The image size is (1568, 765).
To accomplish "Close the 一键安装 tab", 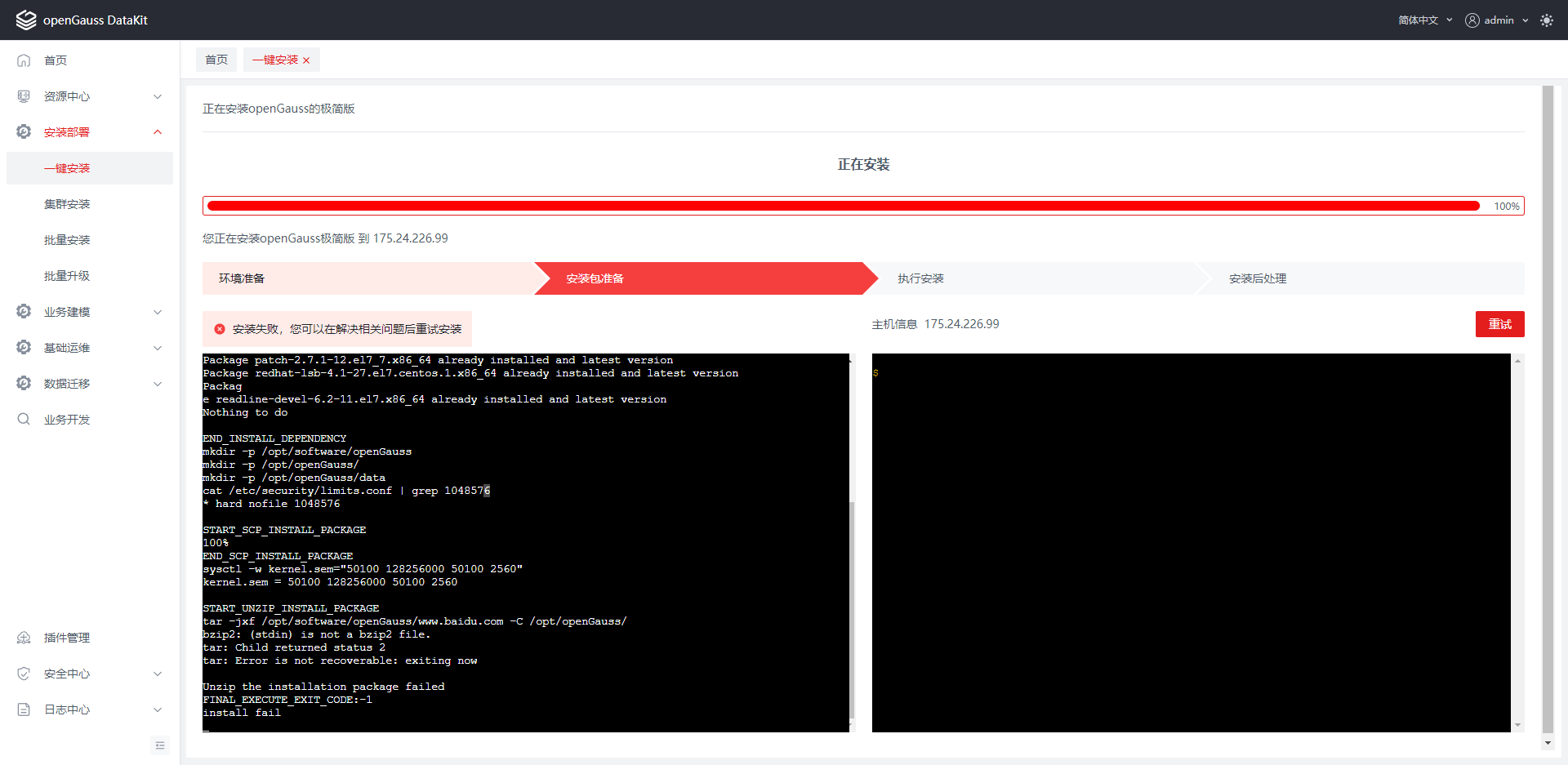I will click(x=306, y=60).
